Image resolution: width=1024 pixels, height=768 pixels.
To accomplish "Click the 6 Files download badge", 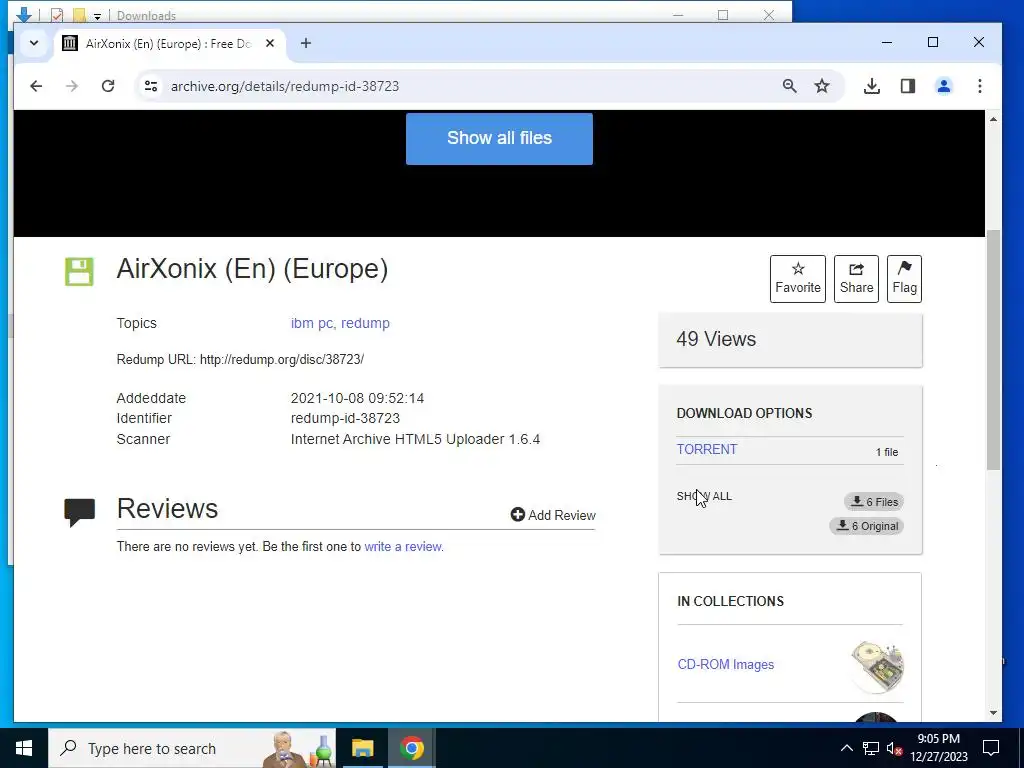I will pyautogui.click(x=874, y=502).
